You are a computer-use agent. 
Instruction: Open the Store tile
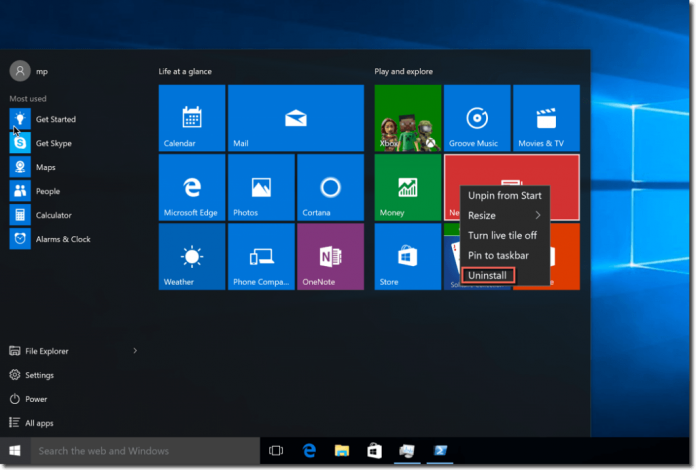[x=407, y=257]
